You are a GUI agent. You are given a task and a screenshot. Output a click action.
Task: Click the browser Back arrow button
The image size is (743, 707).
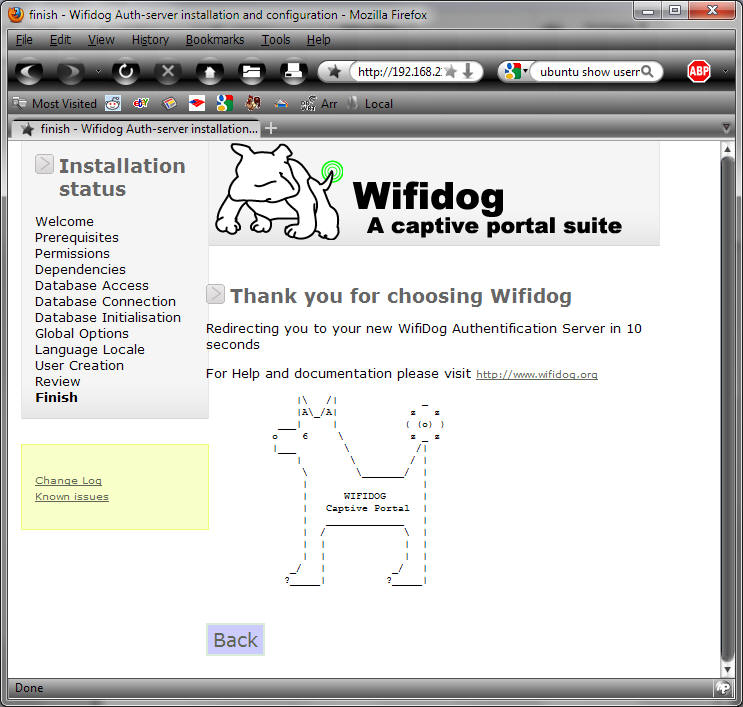[x=29, y=72]
